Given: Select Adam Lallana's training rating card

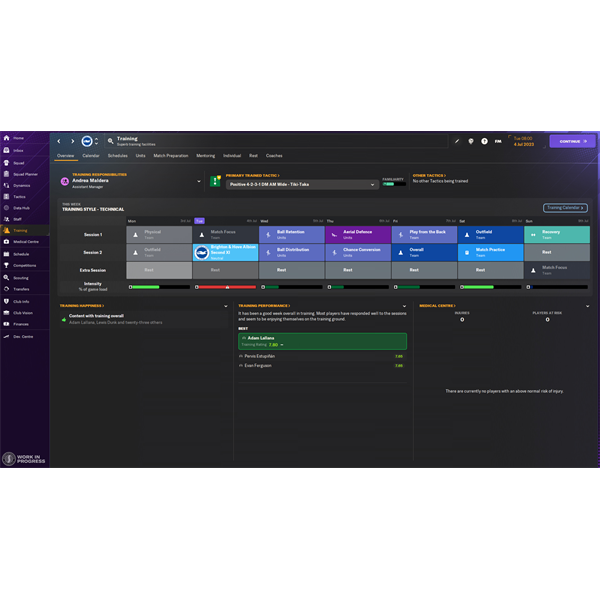Looking at the screenshot, I should tap(322, 341).
